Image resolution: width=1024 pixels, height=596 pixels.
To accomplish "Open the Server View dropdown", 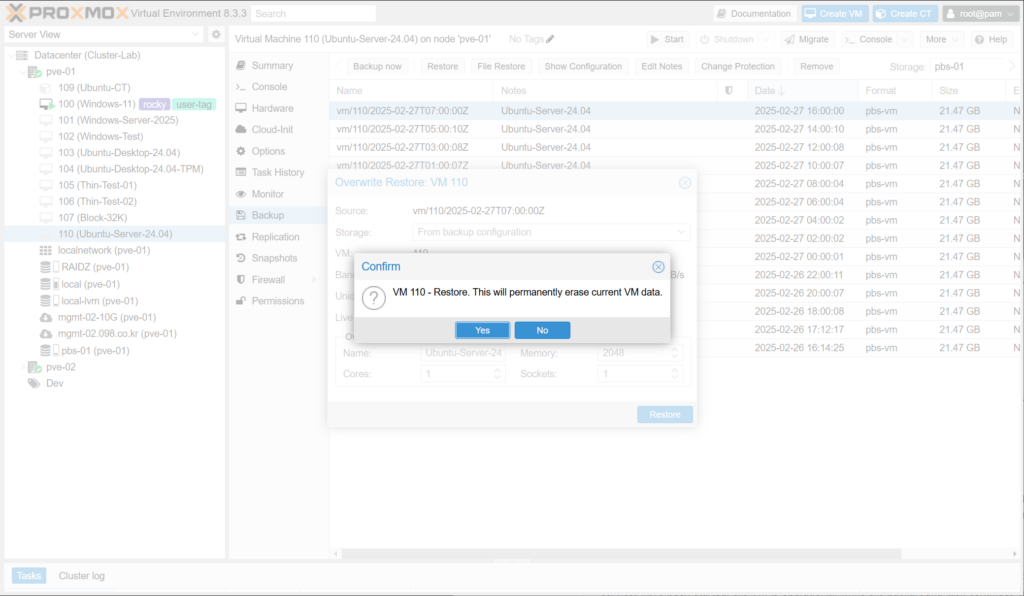I will 194,34.
